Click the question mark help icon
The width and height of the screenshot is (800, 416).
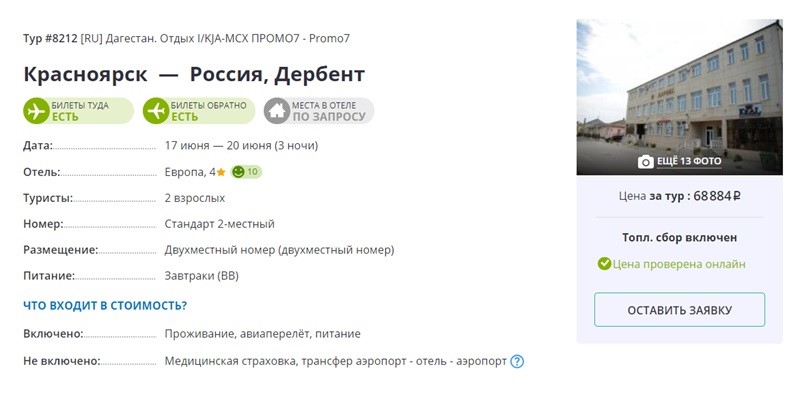[x=517, y=361]
